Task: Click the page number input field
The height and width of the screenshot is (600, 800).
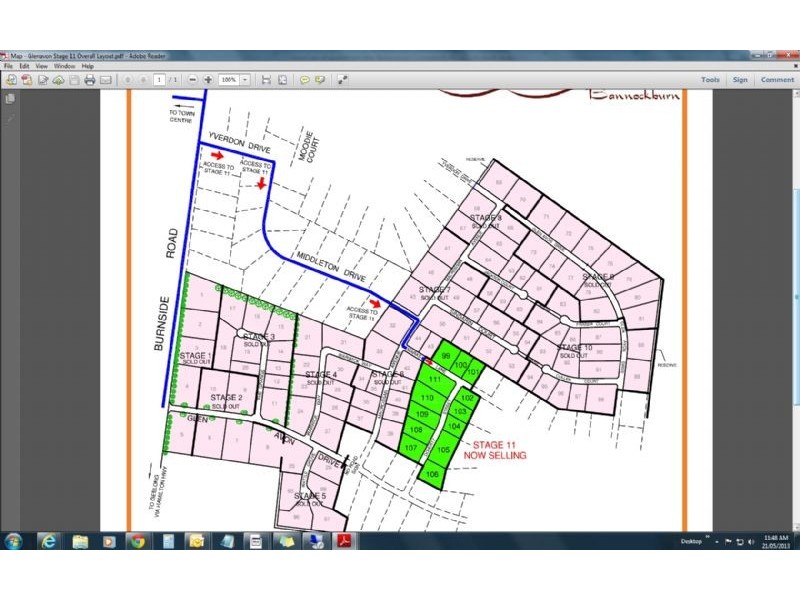Action: tap(157, 78)
